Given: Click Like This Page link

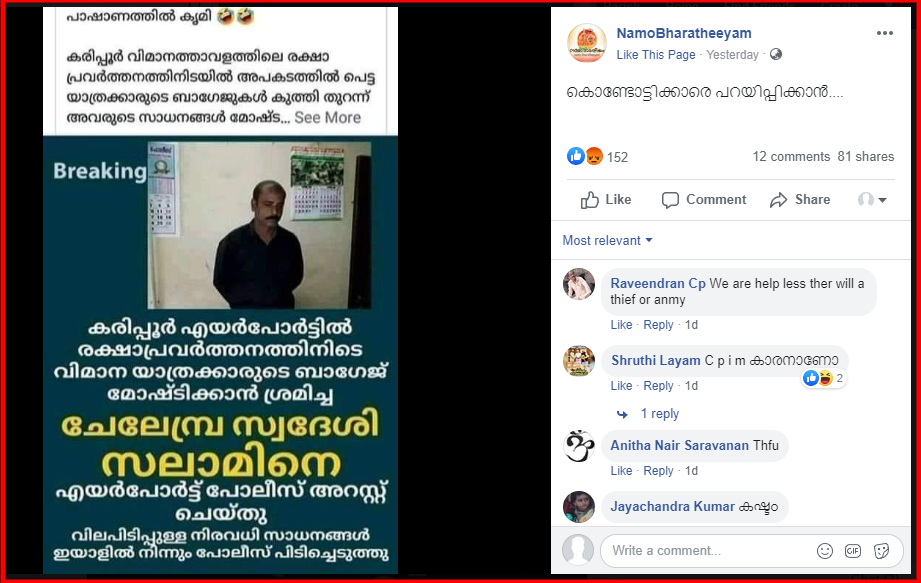Looking at the screenshot, I should (x=656, y=55).
